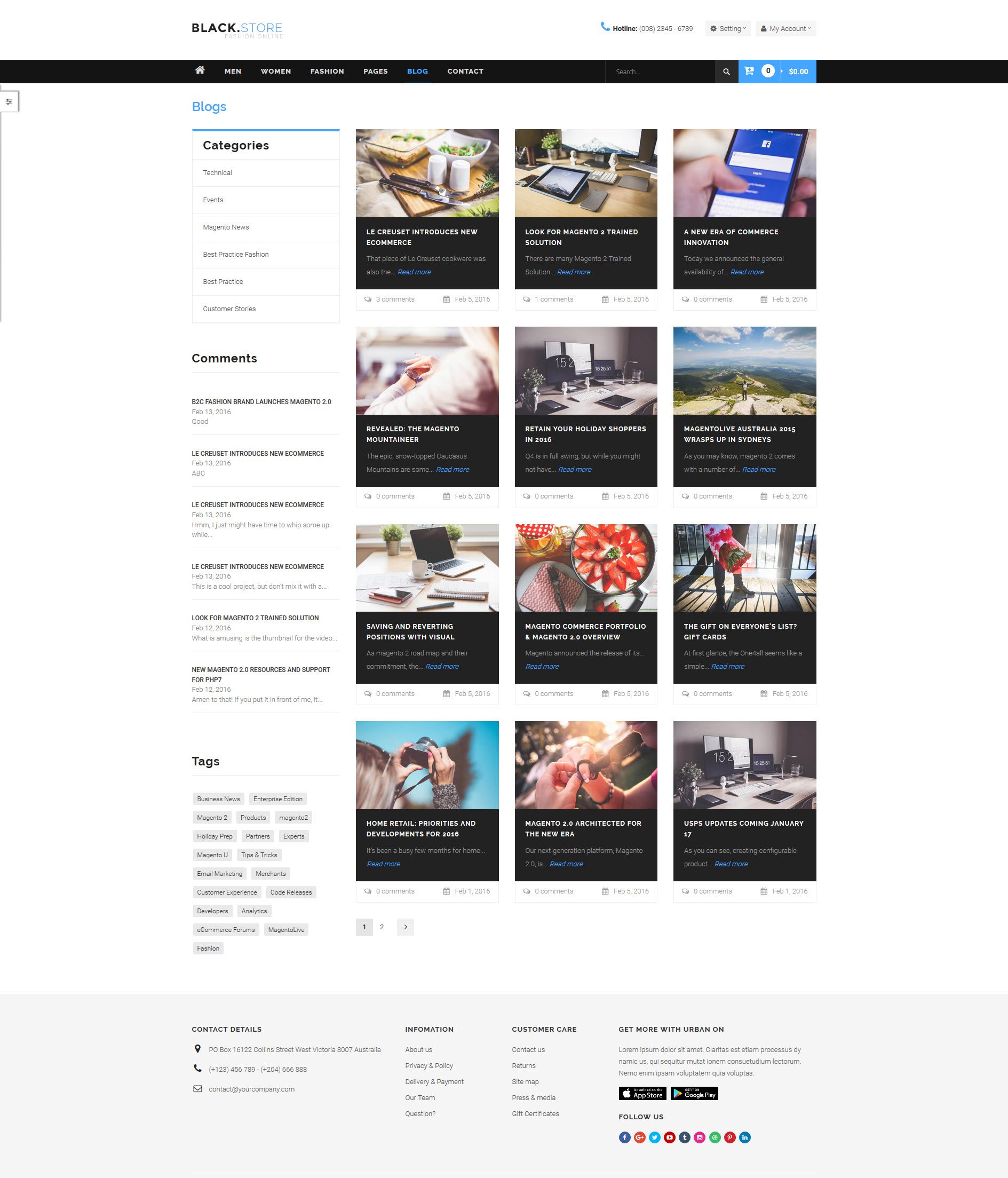Image resolution: width=1008 pixels, height=1178 pixels.
Task: Click calendar icon under Gift Cards post
Action: point(764,693)
